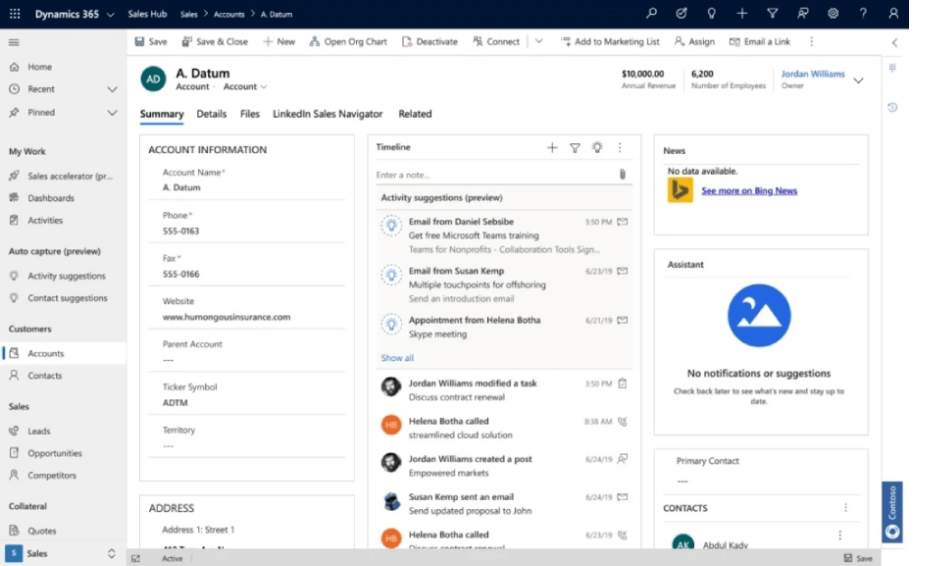Click the search magnifier icon in top bar
This screenshot has width=927, height=566.
click(651, 13)
